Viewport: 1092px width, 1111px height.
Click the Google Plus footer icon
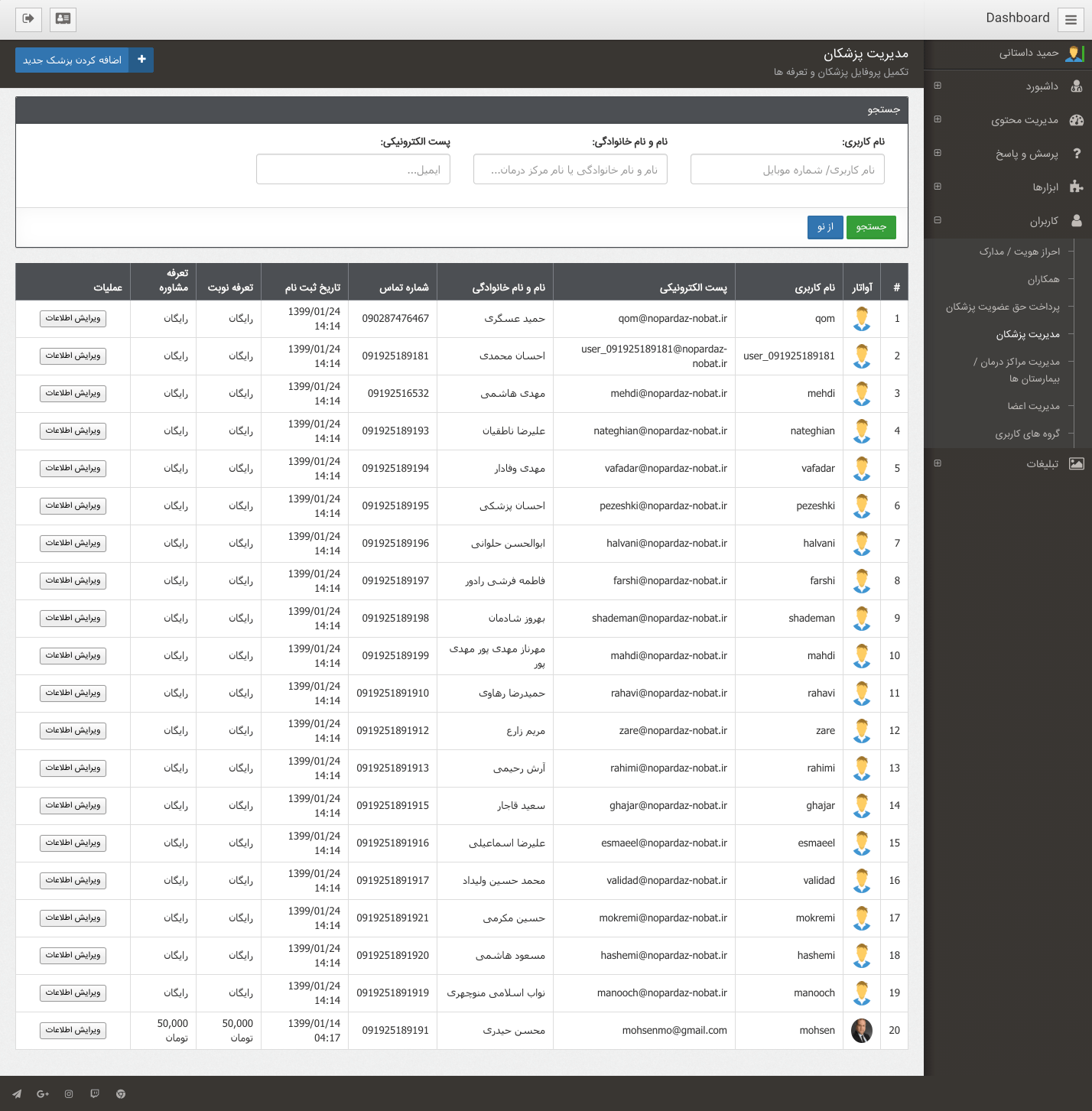click(43, 1094)
